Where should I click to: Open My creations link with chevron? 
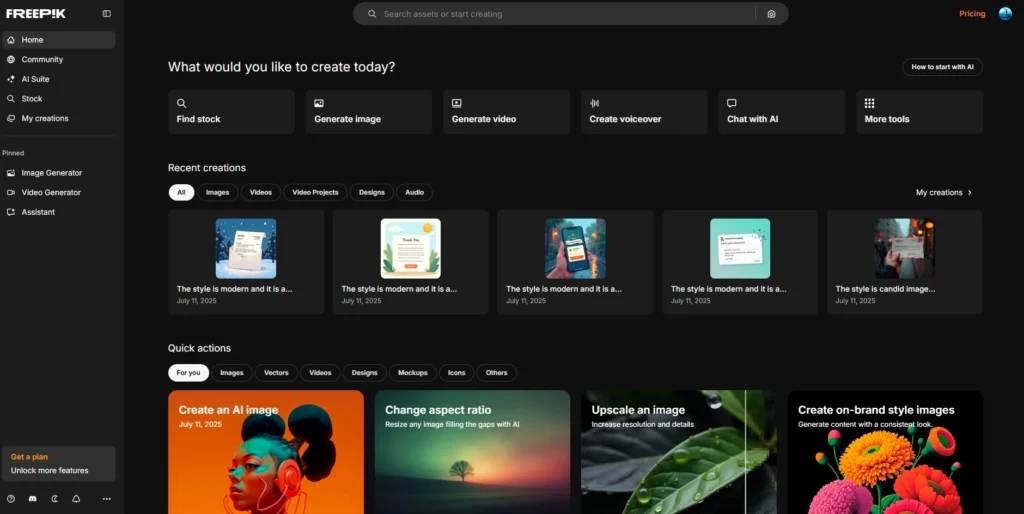(x=944, y=193)
